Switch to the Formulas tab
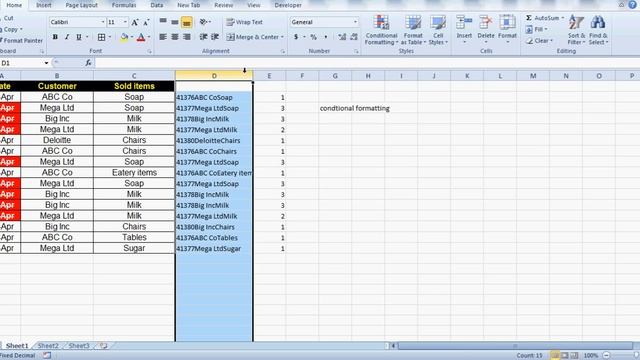Screen dimensions: 640x360 (x=124, y=5)
